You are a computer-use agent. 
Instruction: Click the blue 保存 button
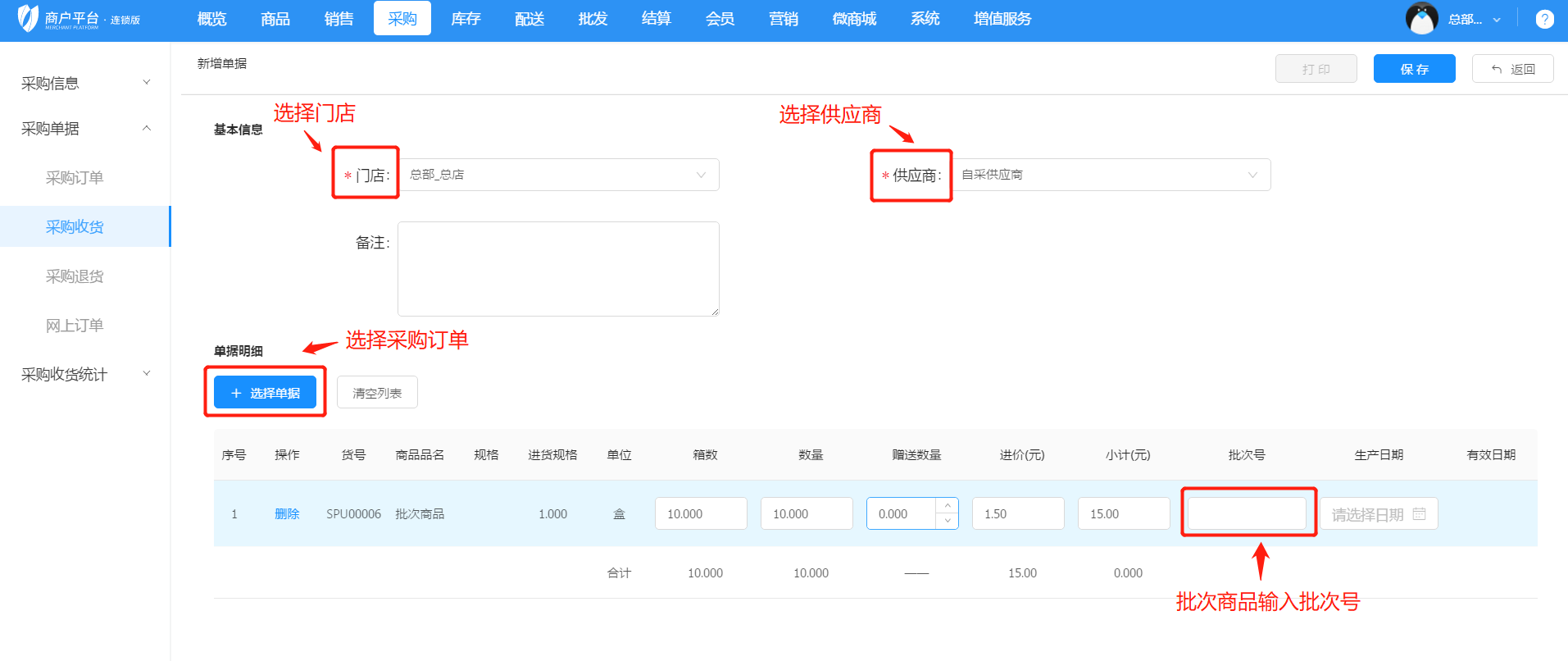(1414, 69)
